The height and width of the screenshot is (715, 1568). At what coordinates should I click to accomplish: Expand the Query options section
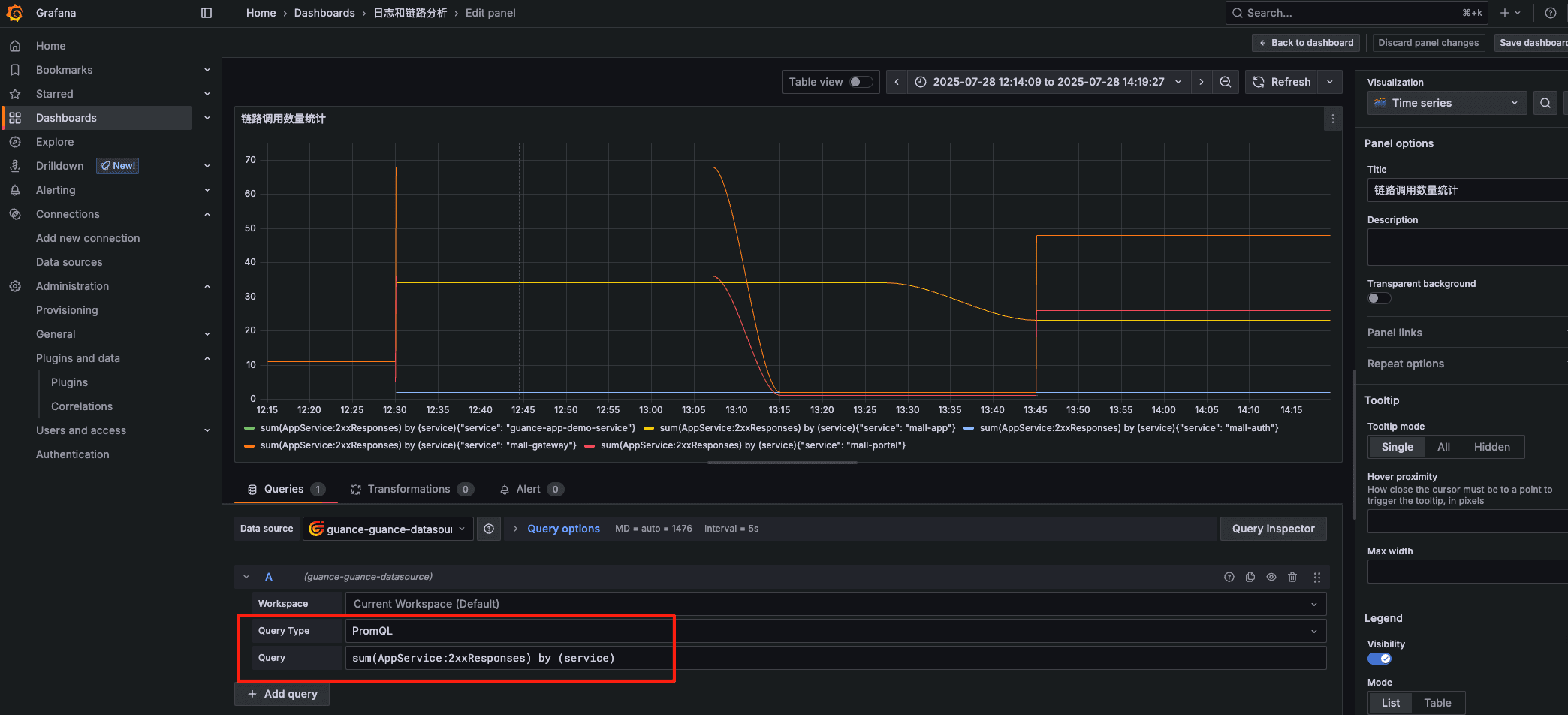point(563,529)
